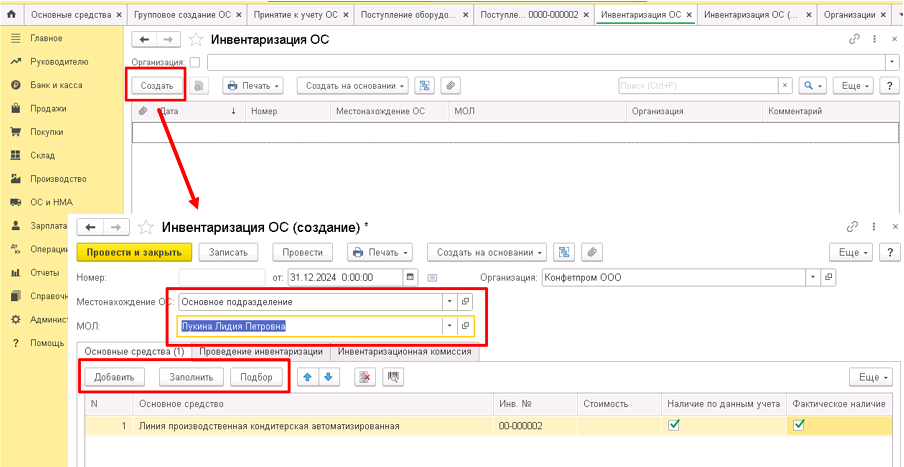
Task: Open search options magnifier dropdown
Action: pos(812,85)
